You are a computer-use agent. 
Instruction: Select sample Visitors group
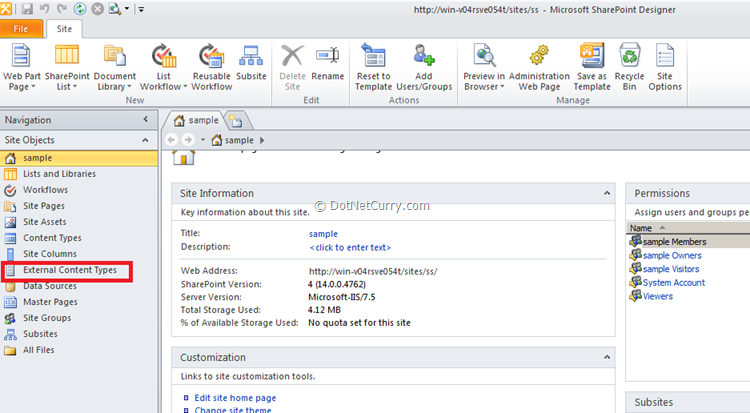(671, 269)
